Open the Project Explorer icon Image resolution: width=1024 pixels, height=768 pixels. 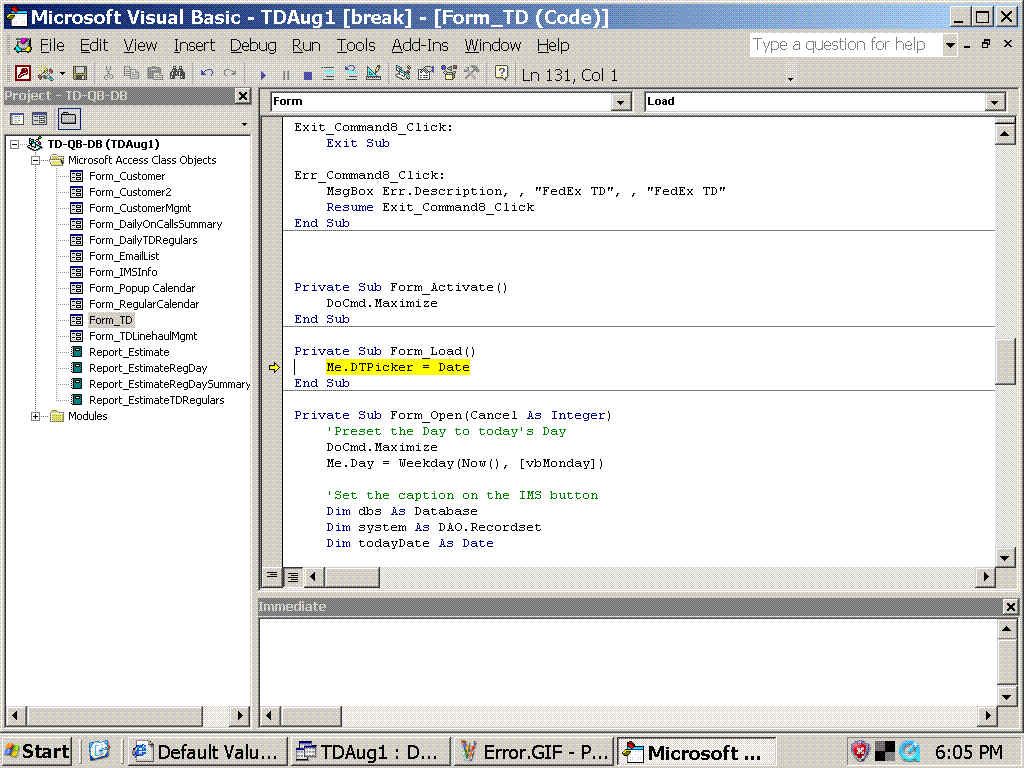(x=403, y=73)
